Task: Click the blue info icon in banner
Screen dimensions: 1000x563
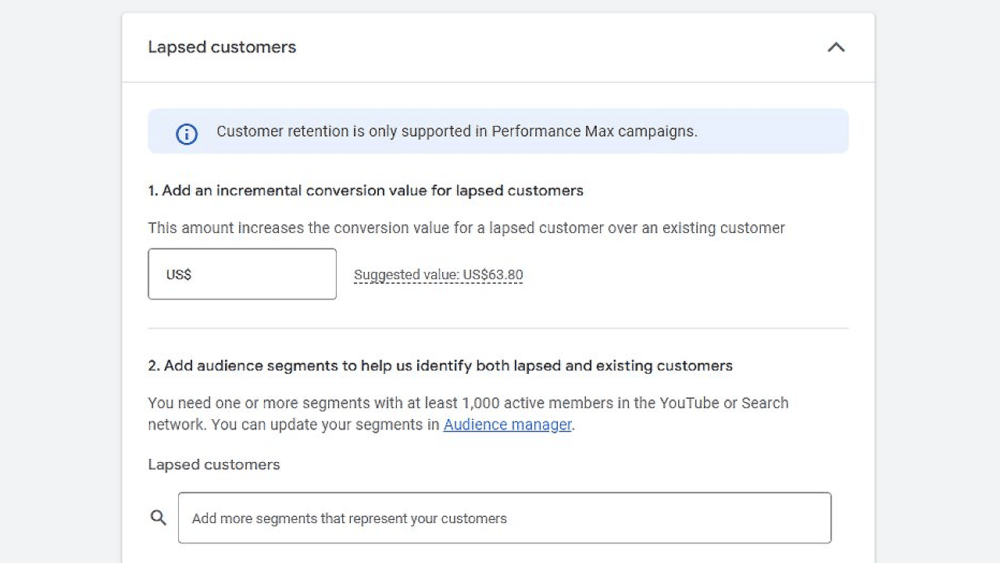Action: pos(186,134)
